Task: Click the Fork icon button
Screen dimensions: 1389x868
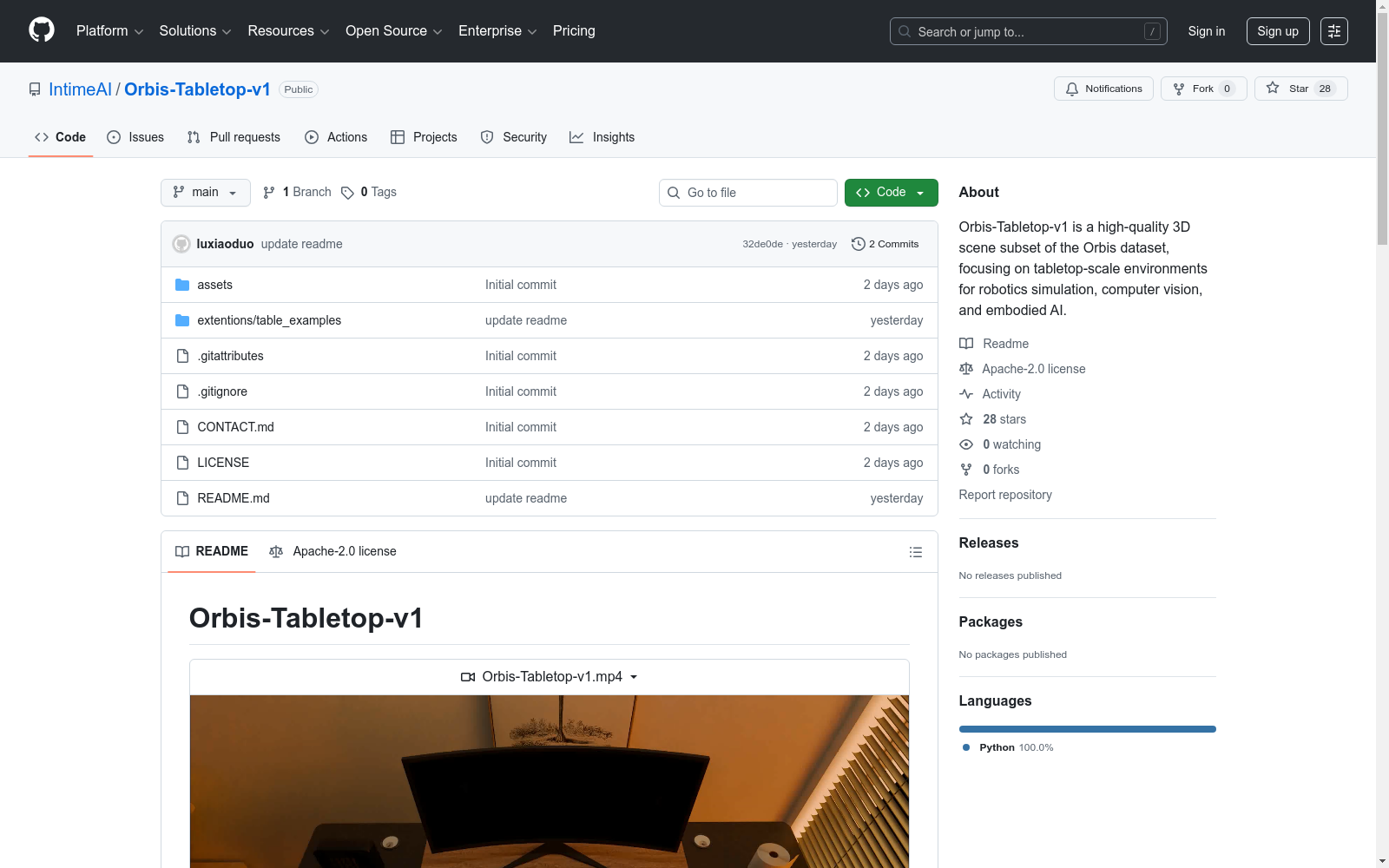Action: [x=1179, y=89]
